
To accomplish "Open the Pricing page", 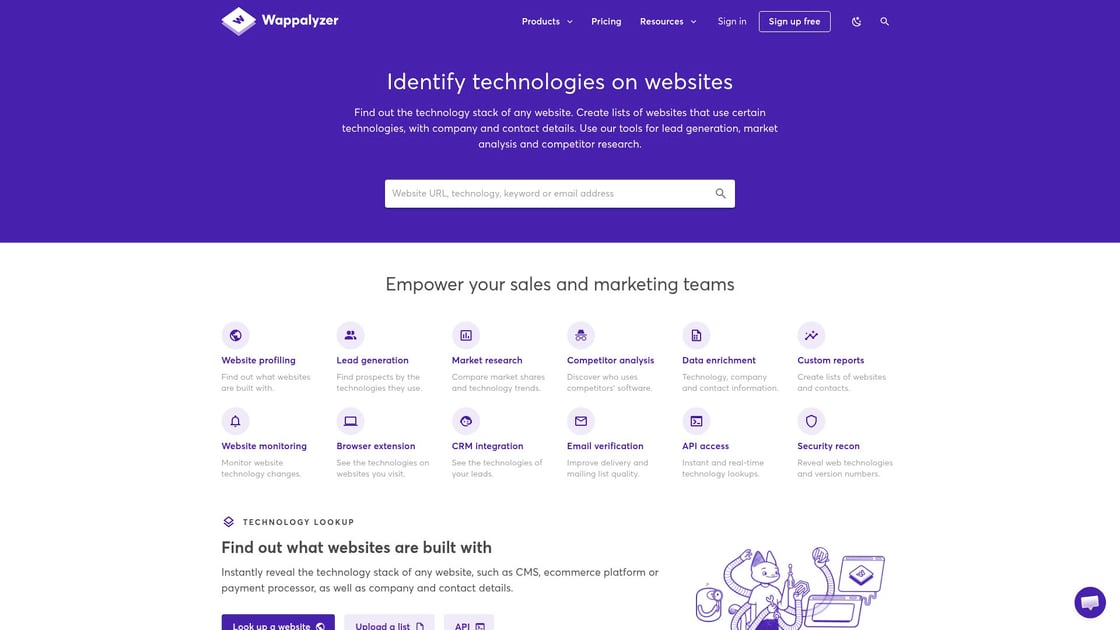I will [606, 21].
